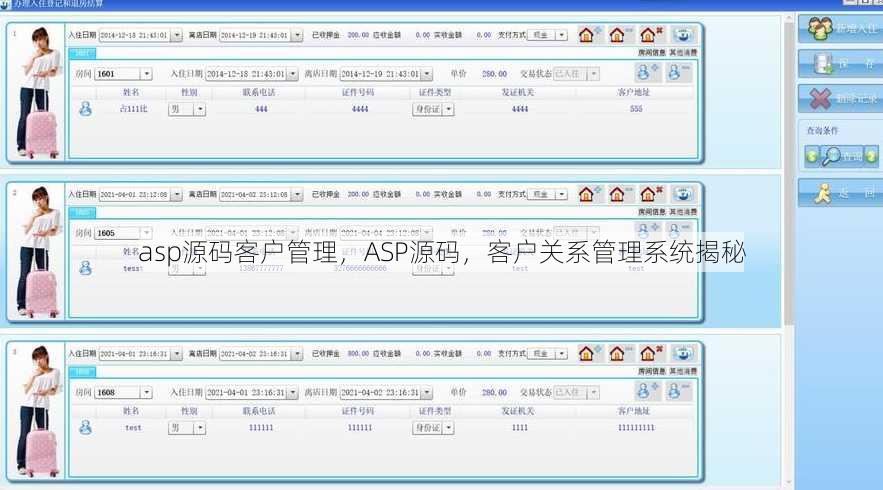Click previous green arrow beside 查询

pyautogui.click(x=811, y=155)
